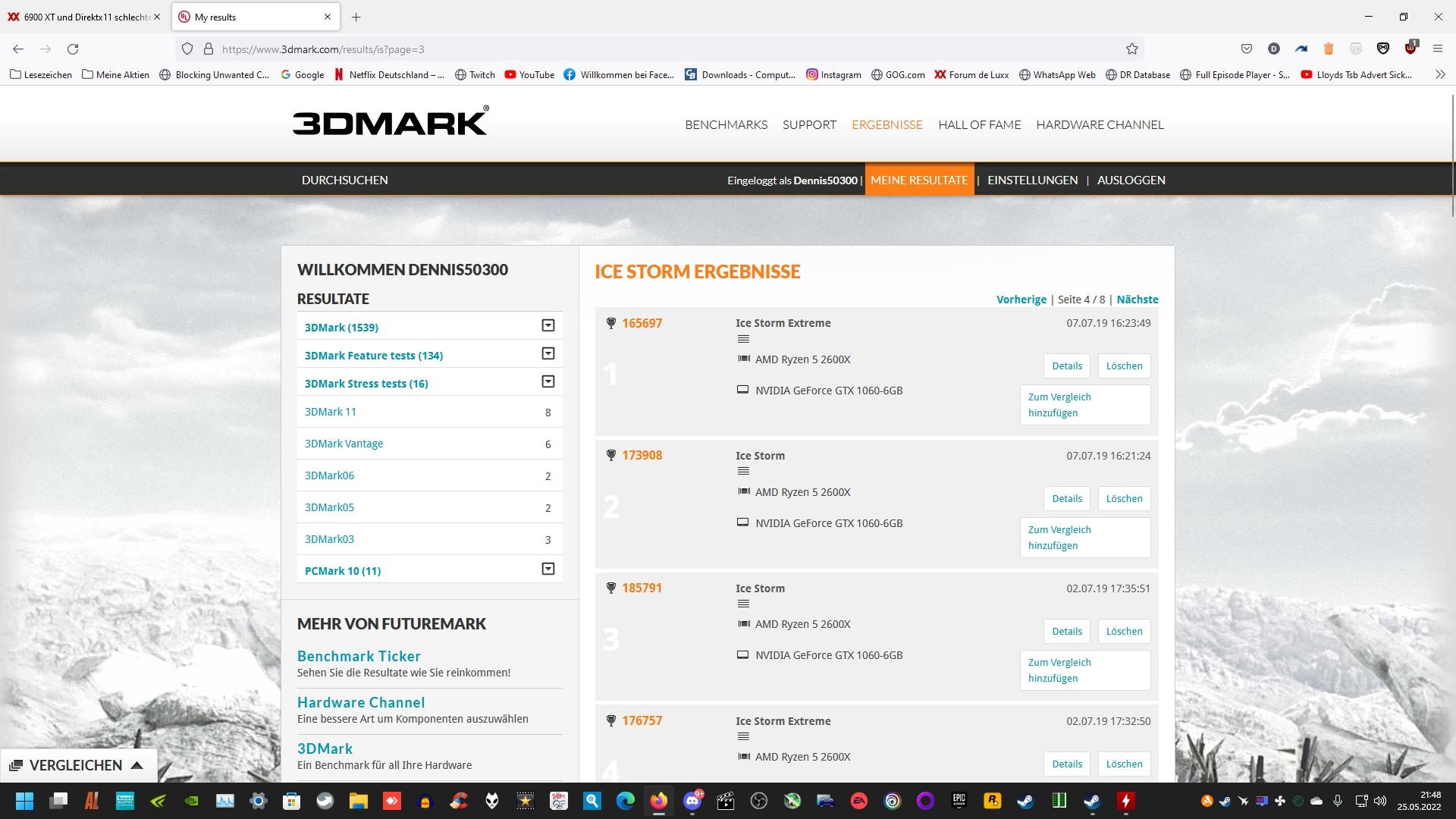Viewport: 1456px width, 819px height.
Task: Open EINSTELLUNGEN account settings
Action: tap(1032, 180)
